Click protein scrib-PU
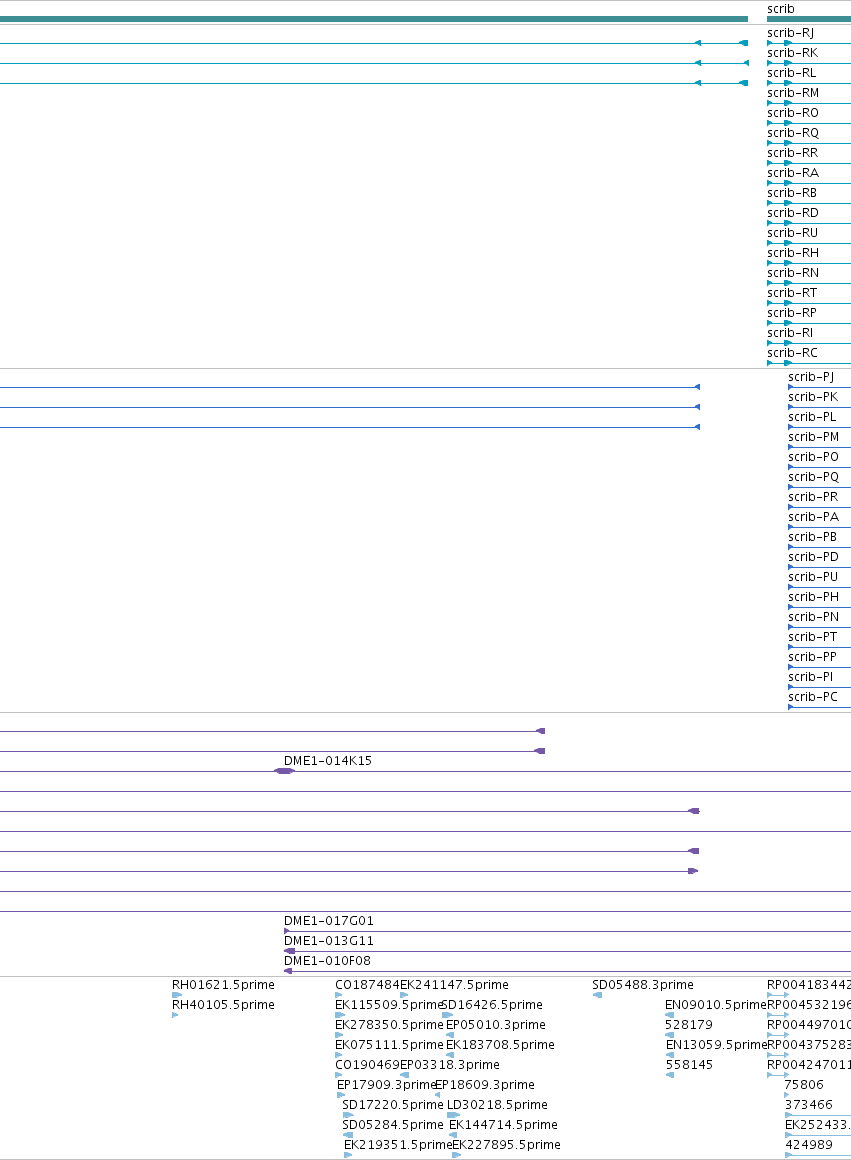Screen dimensions: 851x1160 [813, 576]
